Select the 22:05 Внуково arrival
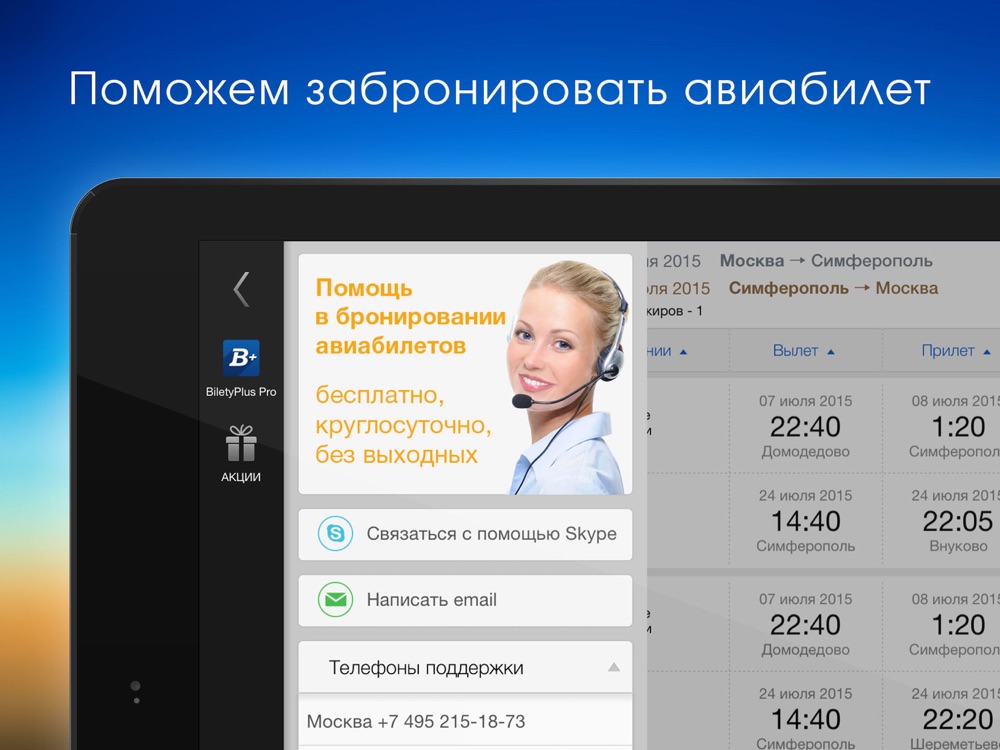The height and width of the screenshot is (750, 1000). click(958, 521)
